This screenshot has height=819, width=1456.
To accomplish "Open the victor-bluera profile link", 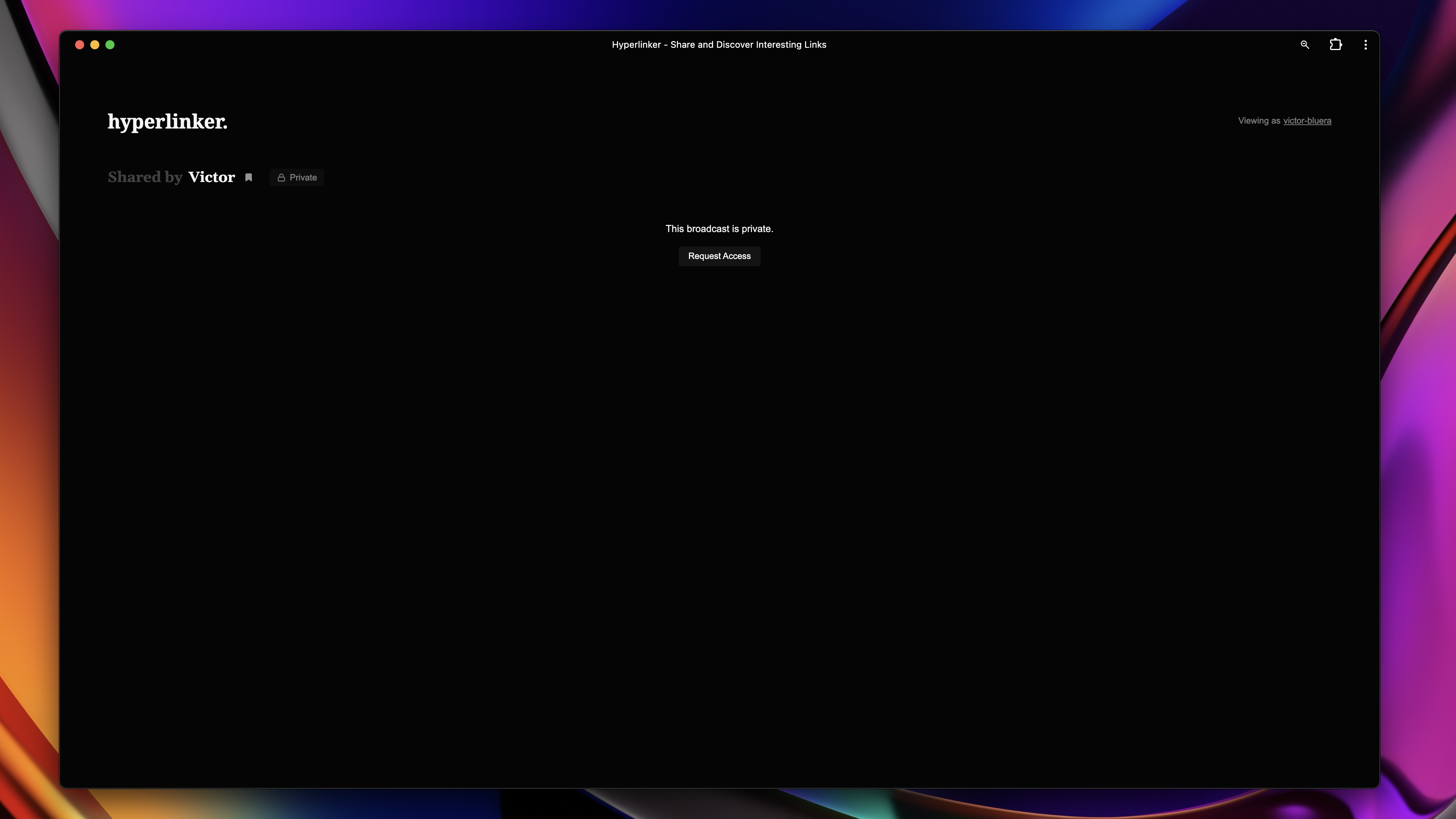I will pyautogui.click(x=1307, y=121).
